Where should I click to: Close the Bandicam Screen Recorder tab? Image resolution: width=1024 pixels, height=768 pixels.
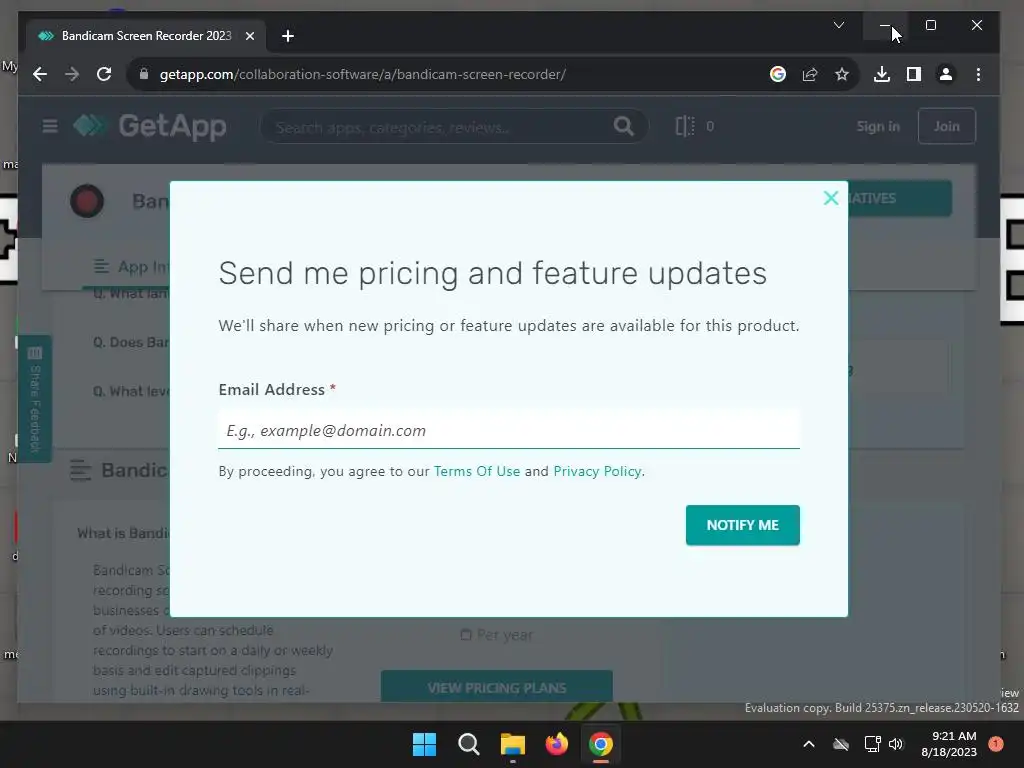pyautogui.click(x=249, y=36)
